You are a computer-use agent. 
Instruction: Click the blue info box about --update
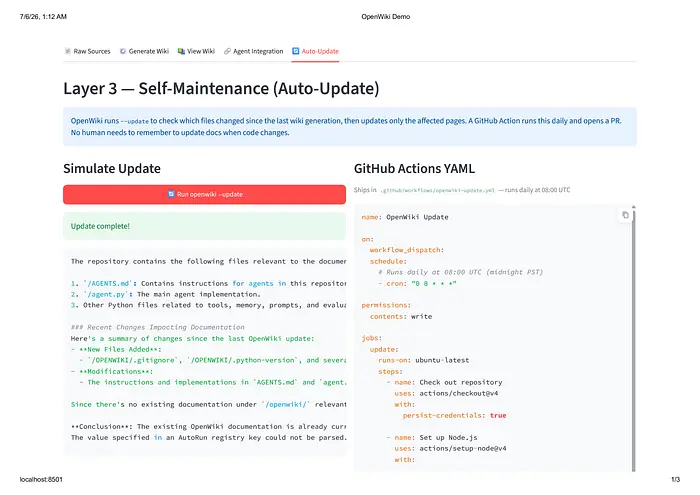coord(350,127)
